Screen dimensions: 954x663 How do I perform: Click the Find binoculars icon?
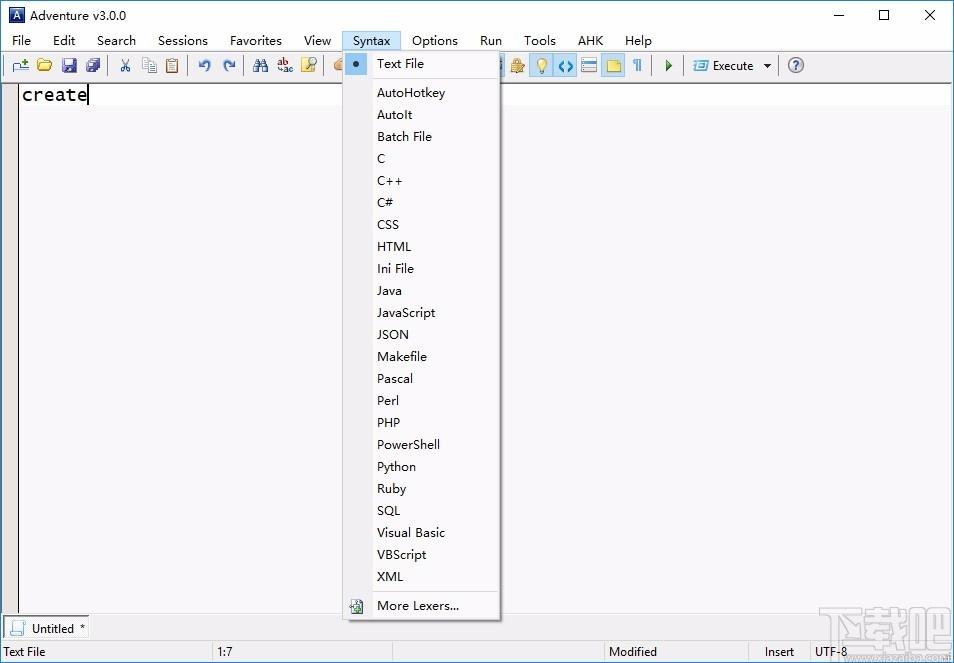coord(260,65)
